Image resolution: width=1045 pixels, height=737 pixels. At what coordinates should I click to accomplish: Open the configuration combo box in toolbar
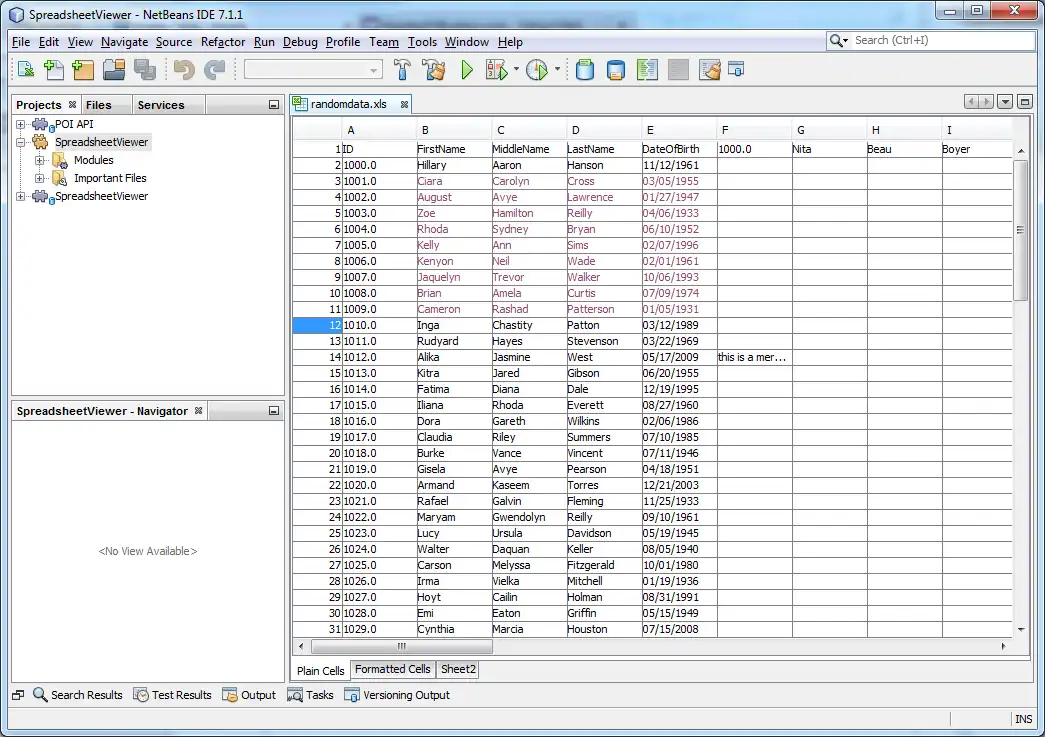tap(313, 70)
